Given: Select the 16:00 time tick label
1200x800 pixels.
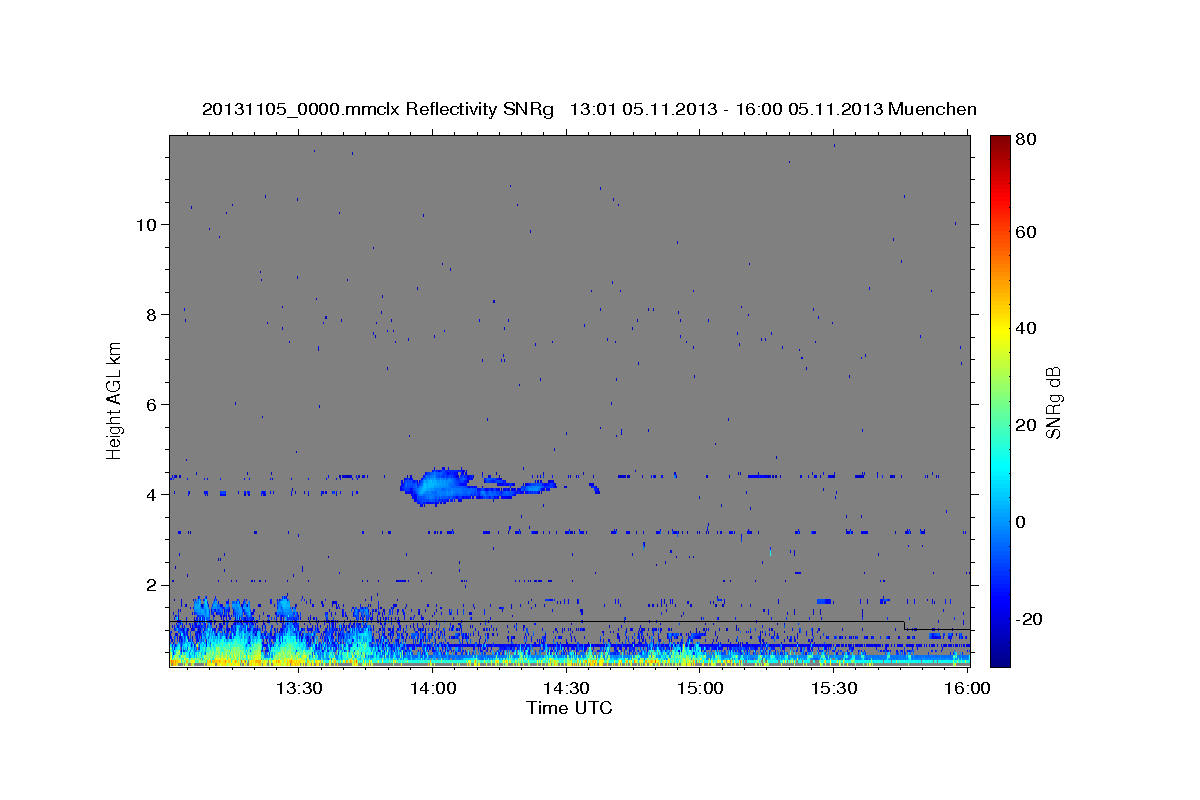Looking at the screenshot, I should pyautogui.click(x=967, y=688).
